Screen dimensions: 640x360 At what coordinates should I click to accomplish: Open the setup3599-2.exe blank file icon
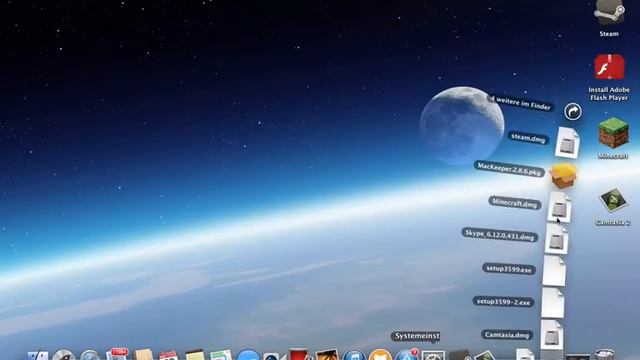click(553, 303)
